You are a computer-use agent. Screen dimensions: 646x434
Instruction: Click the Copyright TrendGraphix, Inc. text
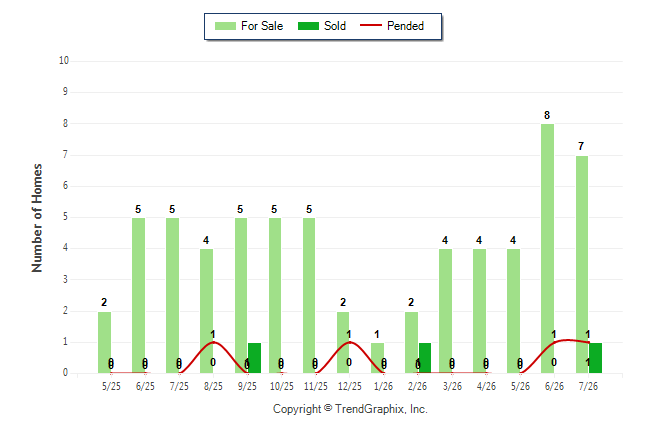tap(350, 409)
